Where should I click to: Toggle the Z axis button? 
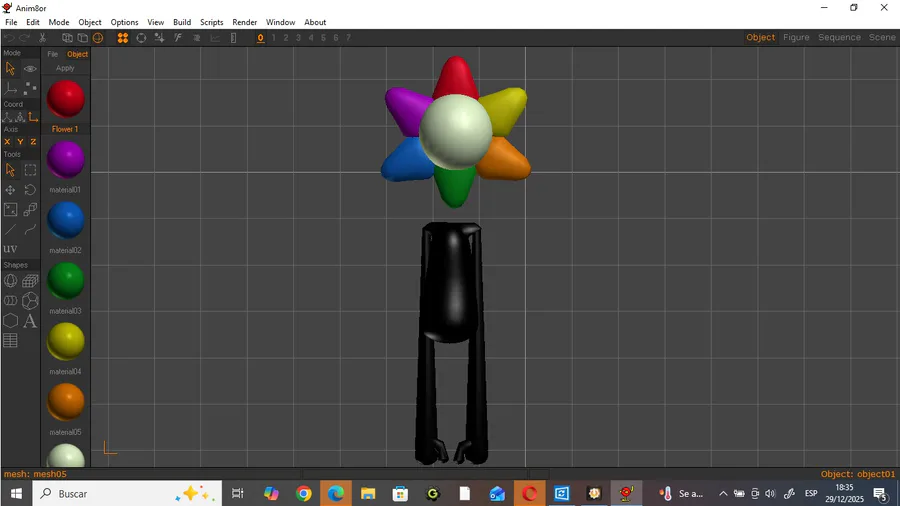coord(33,142)
